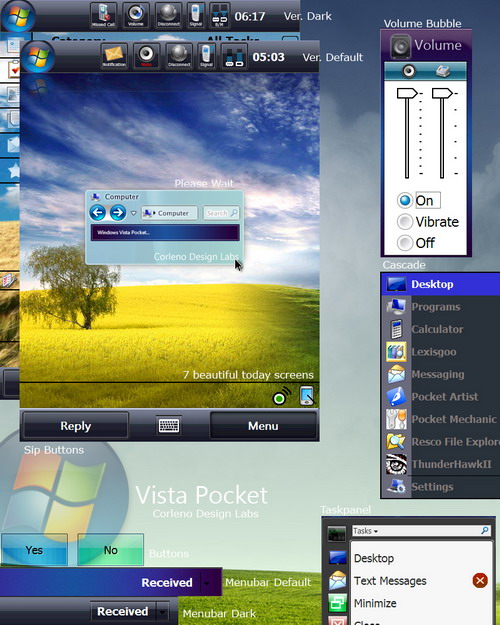Click green minimize icon in Taskpanel sidebar

coord(337,603)
